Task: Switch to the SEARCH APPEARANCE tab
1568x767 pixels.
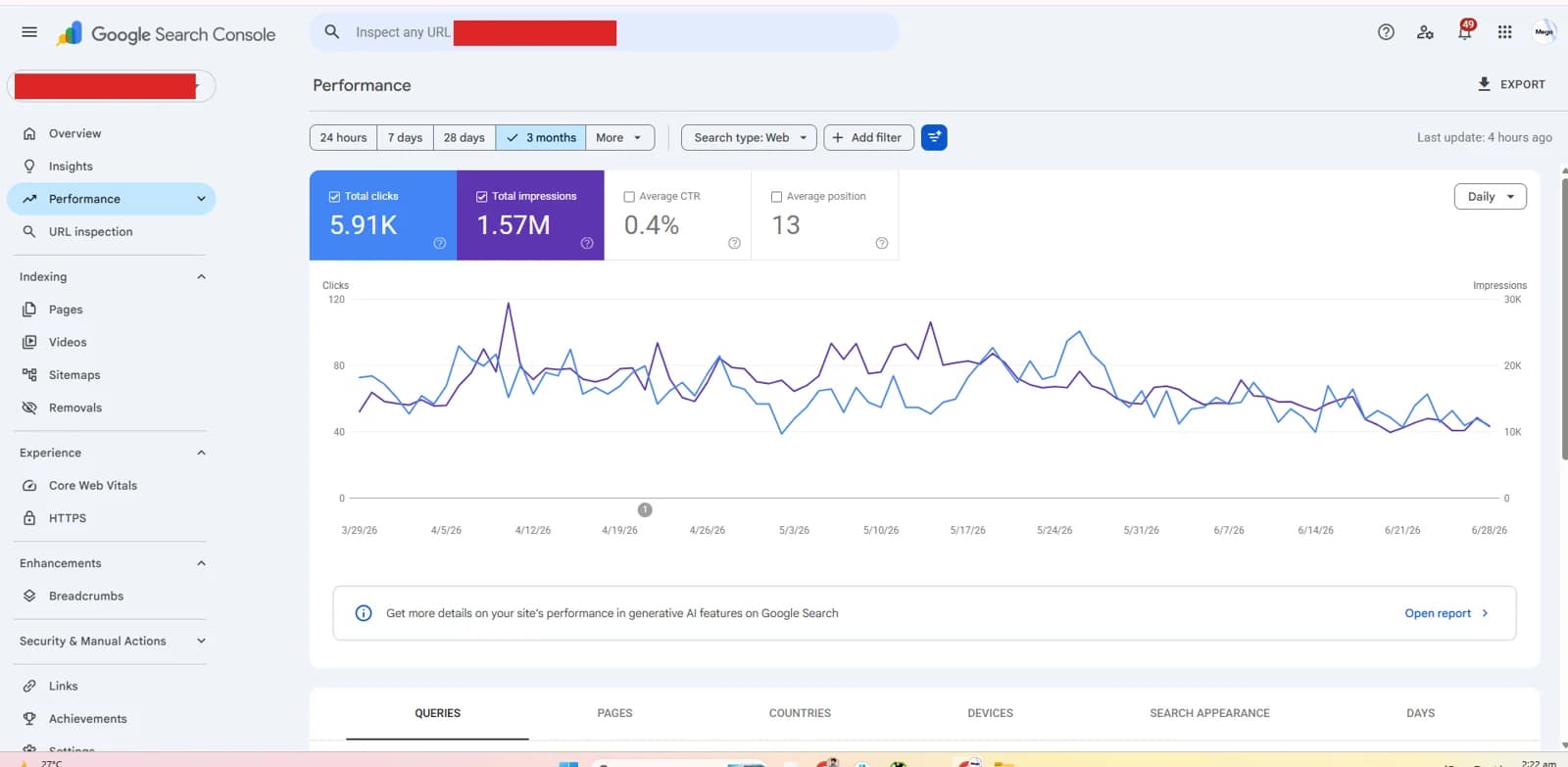Action: tap(1209, 714)
